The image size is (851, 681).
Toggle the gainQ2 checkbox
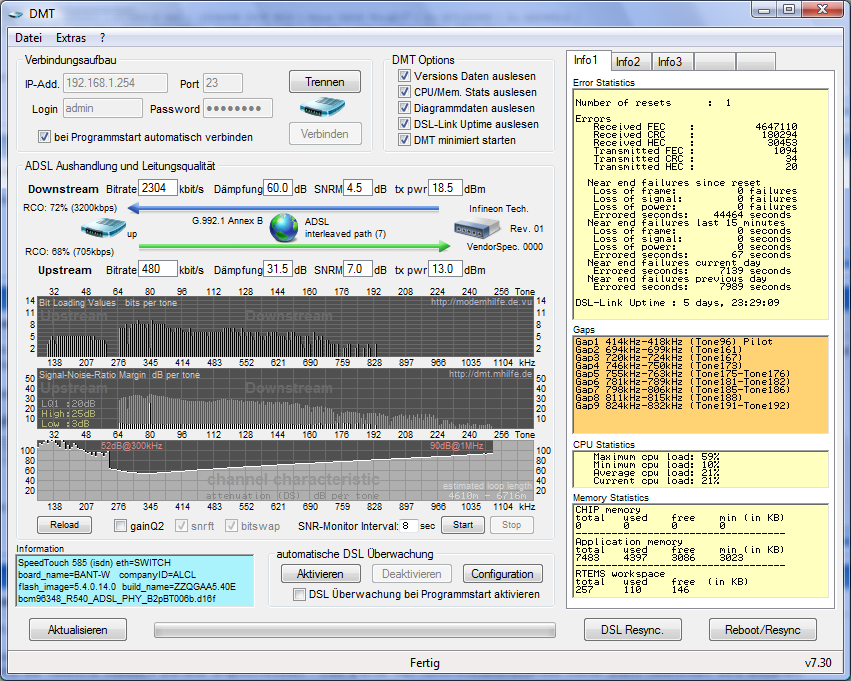pyautogui.click(x=120, y=525)
